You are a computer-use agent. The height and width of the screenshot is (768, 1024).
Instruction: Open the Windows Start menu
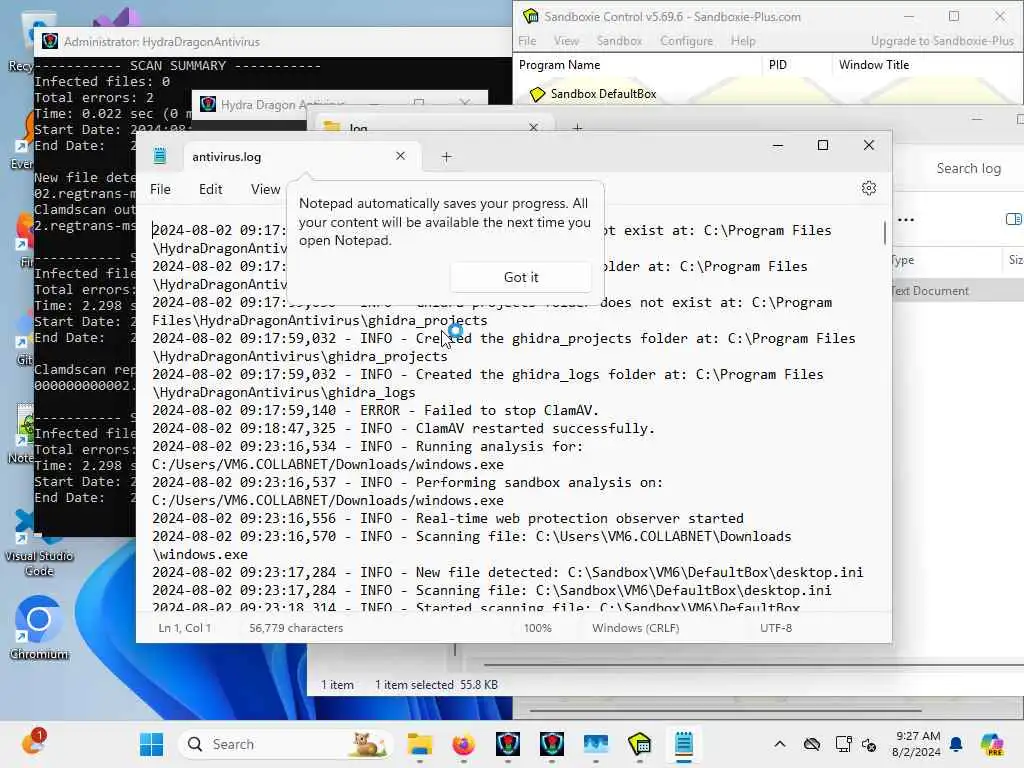(152, 744)
